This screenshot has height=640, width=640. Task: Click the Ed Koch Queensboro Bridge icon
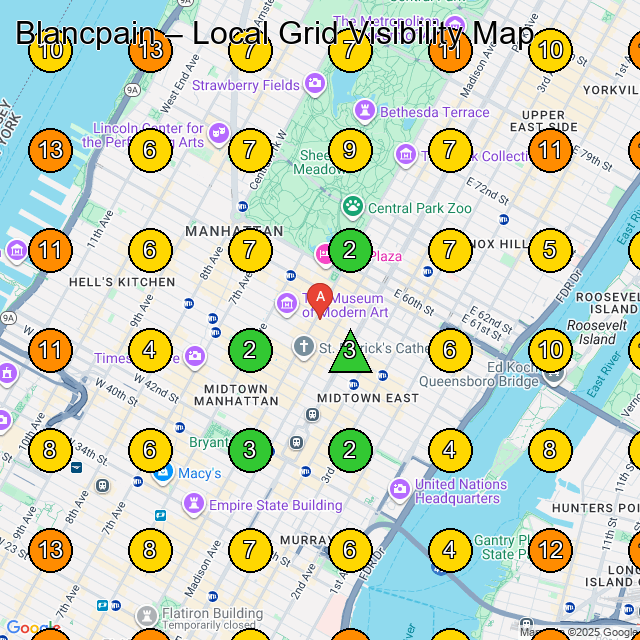pyautogui.click(x=554, y=374)
